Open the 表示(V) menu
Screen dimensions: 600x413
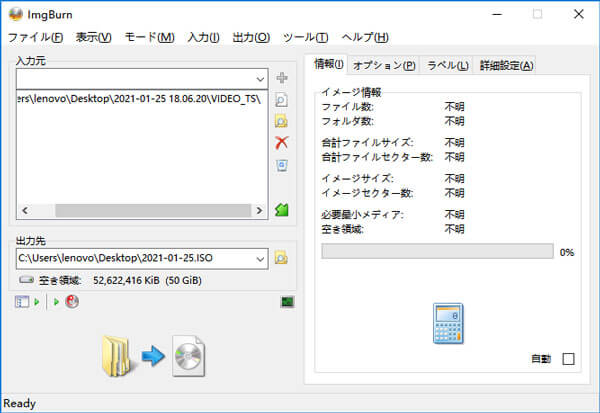[x=94, y=38]
